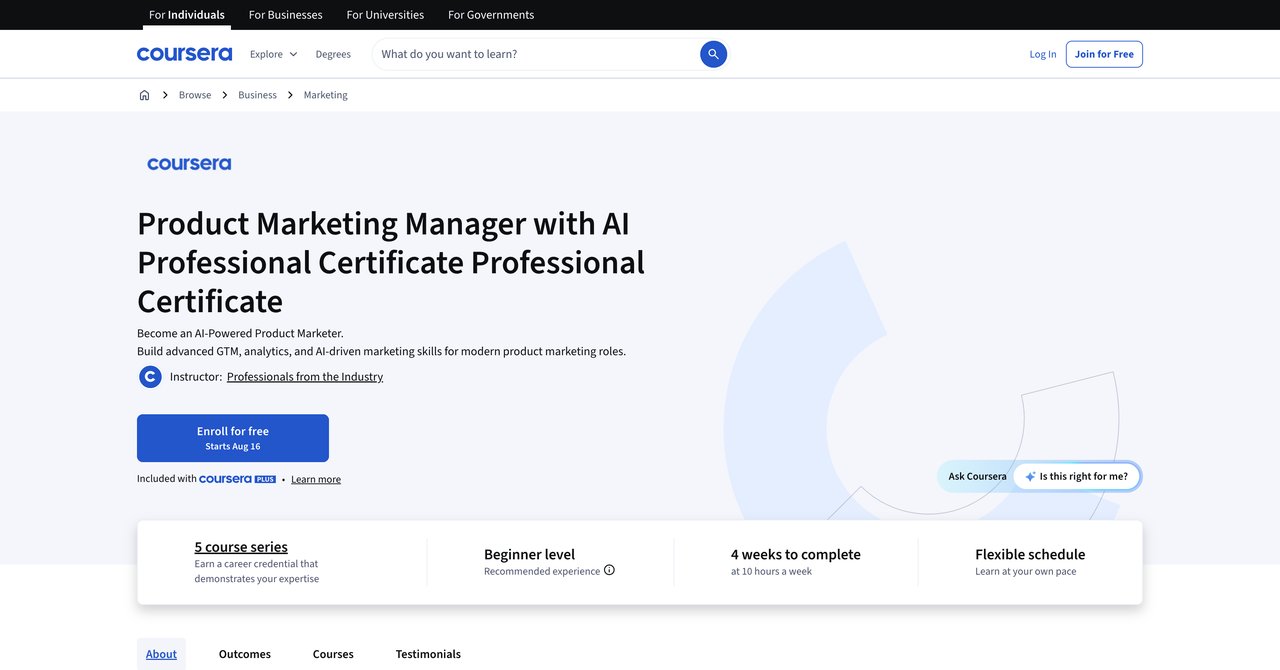This screenshot has height=670, width=1280.
Task: Click the Browse breadcrumb link
Action: (x=195, y=95)
